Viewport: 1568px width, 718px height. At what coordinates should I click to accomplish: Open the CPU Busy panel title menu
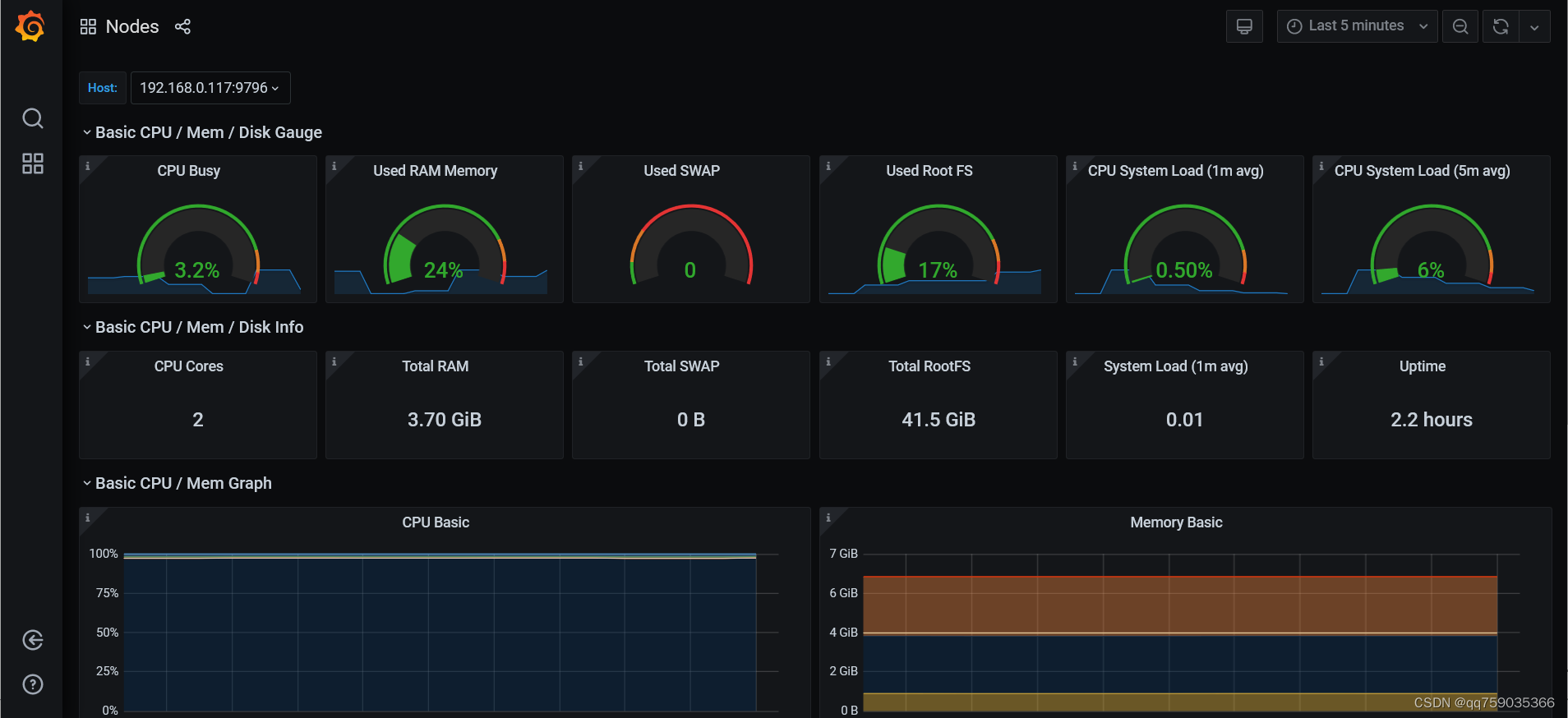(x=189, y=171)
